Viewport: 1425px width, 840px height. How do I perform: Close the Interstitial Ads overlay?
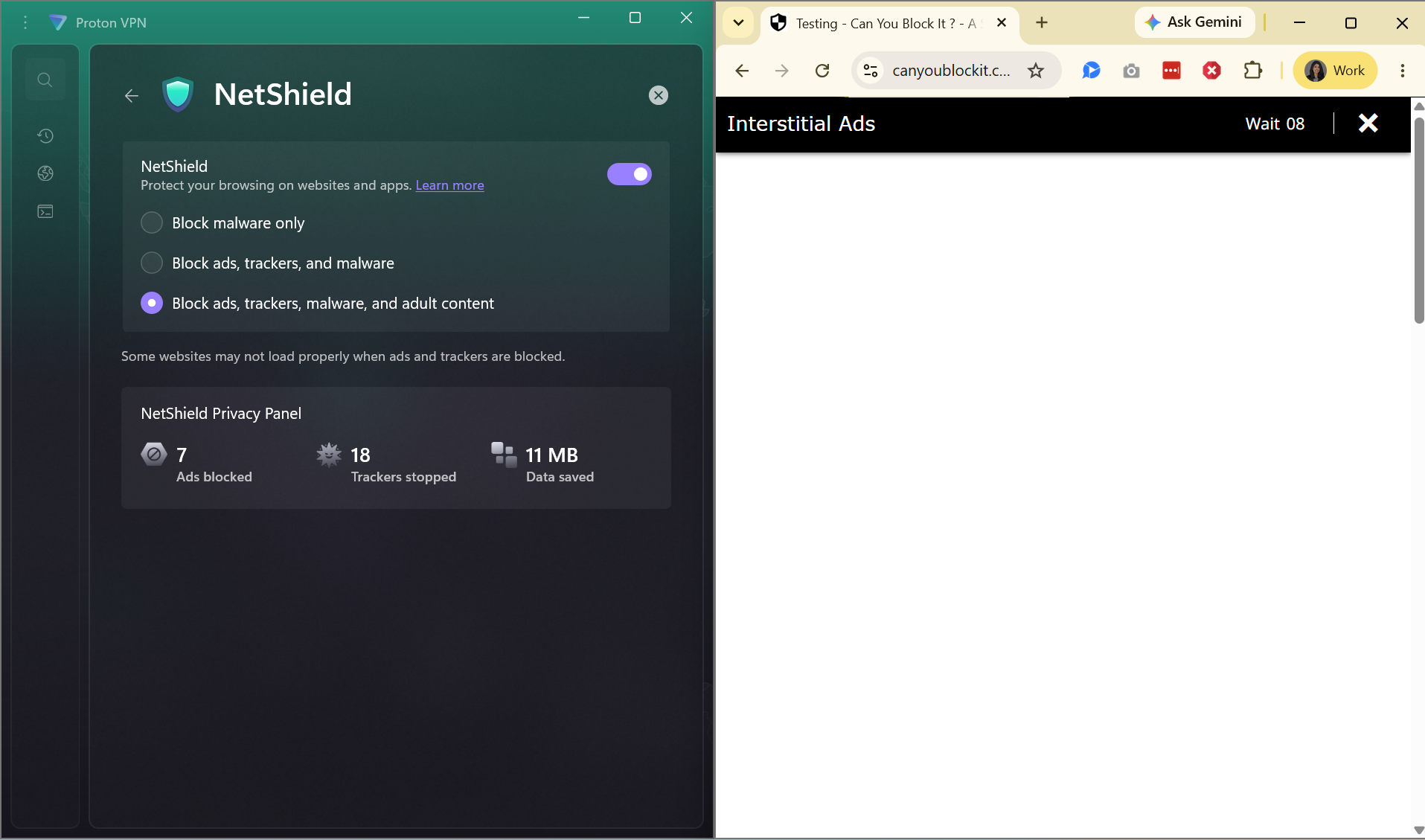[1368, 124]
